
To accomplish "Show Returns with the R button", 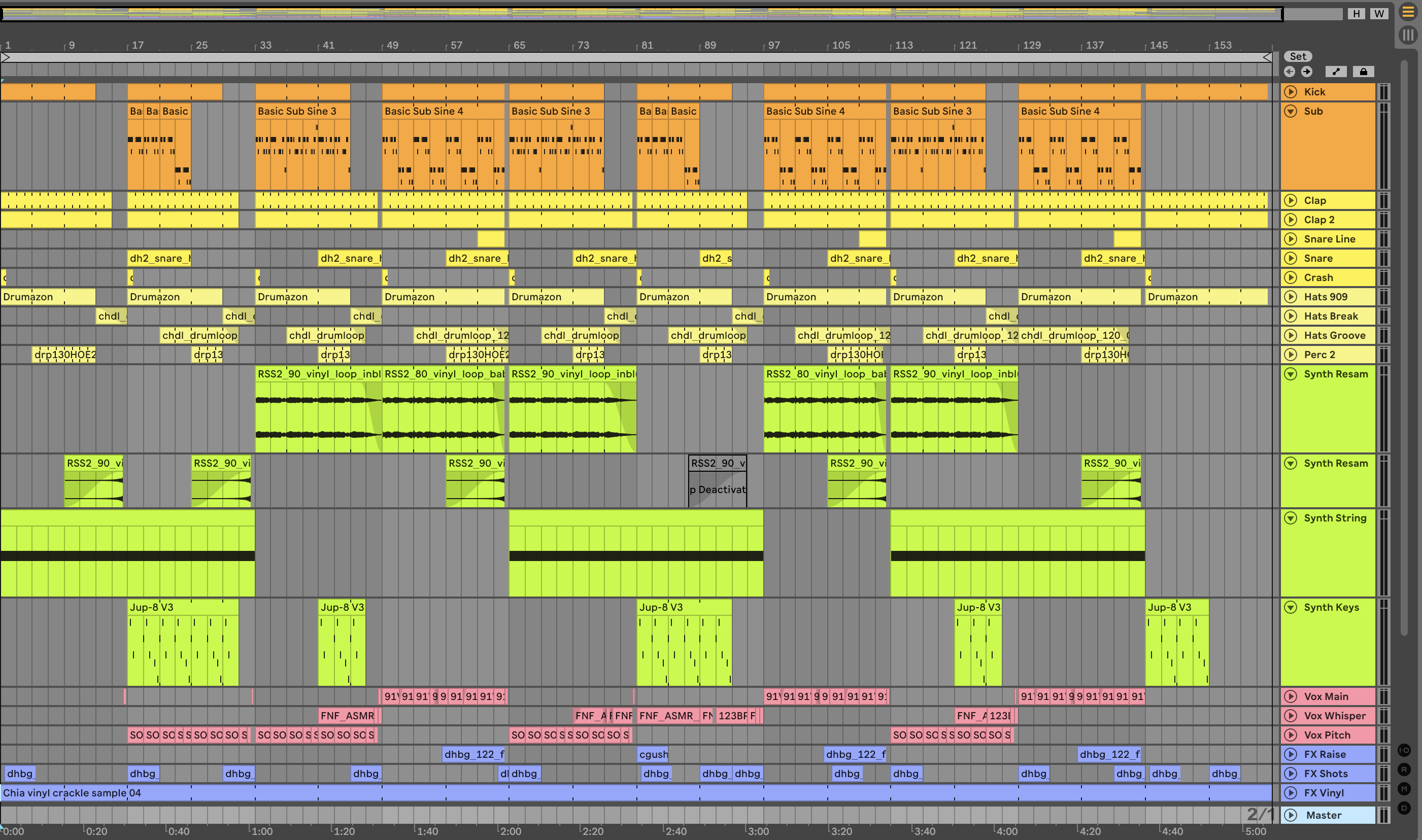I will pos(1404,769).
